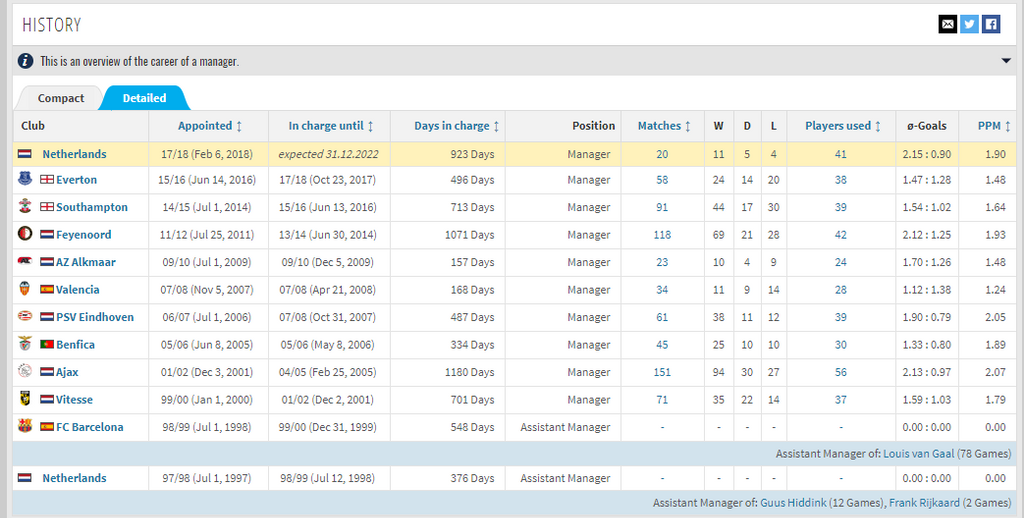
Task: Click the England flag next to Everton
Action: pos(47,180)
